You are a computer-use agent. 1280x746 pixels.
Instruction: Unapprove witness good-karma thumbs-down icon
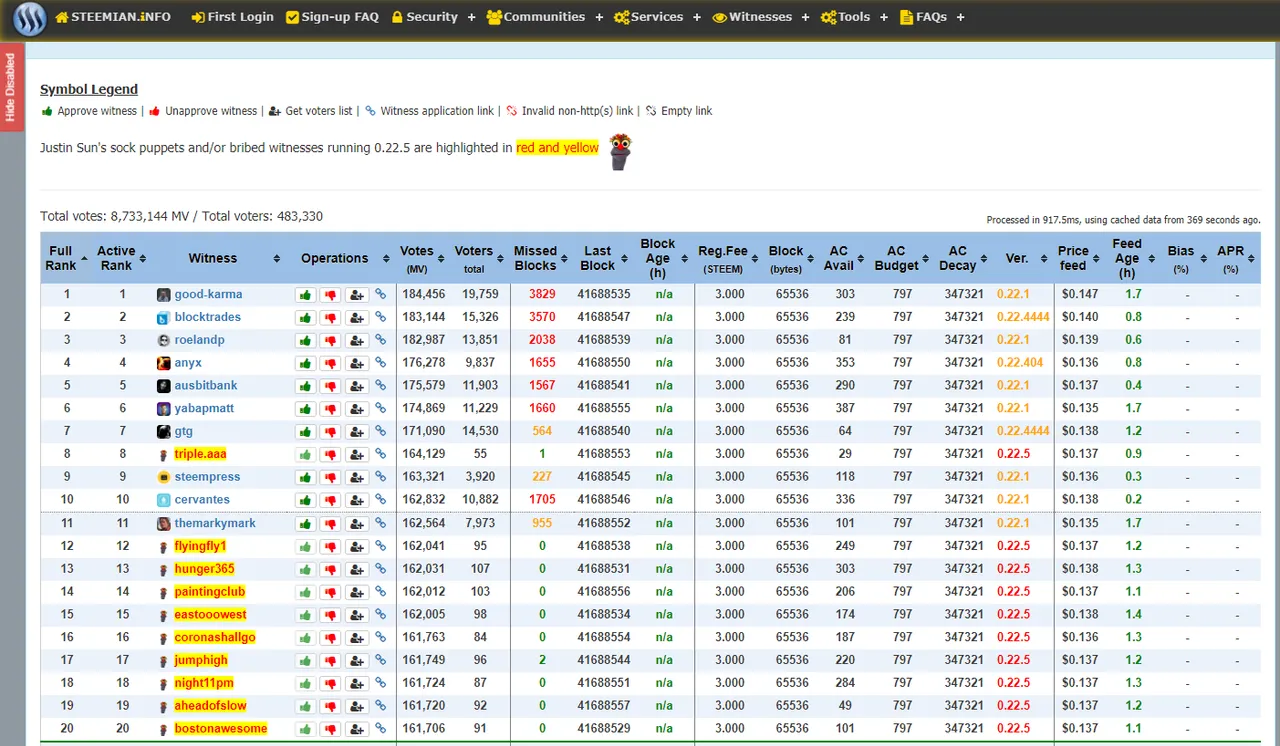(330, 295)
